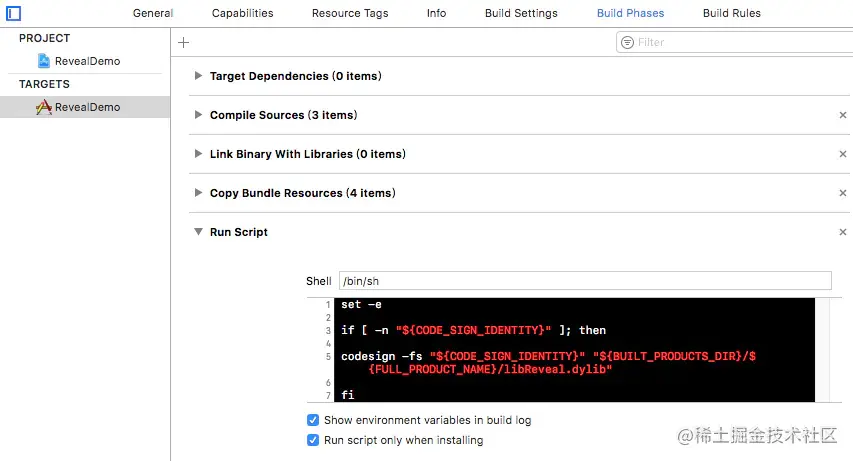Collapse the Run Script section
The height and width of the screenshot is (461, 853).
pos(198,232)
